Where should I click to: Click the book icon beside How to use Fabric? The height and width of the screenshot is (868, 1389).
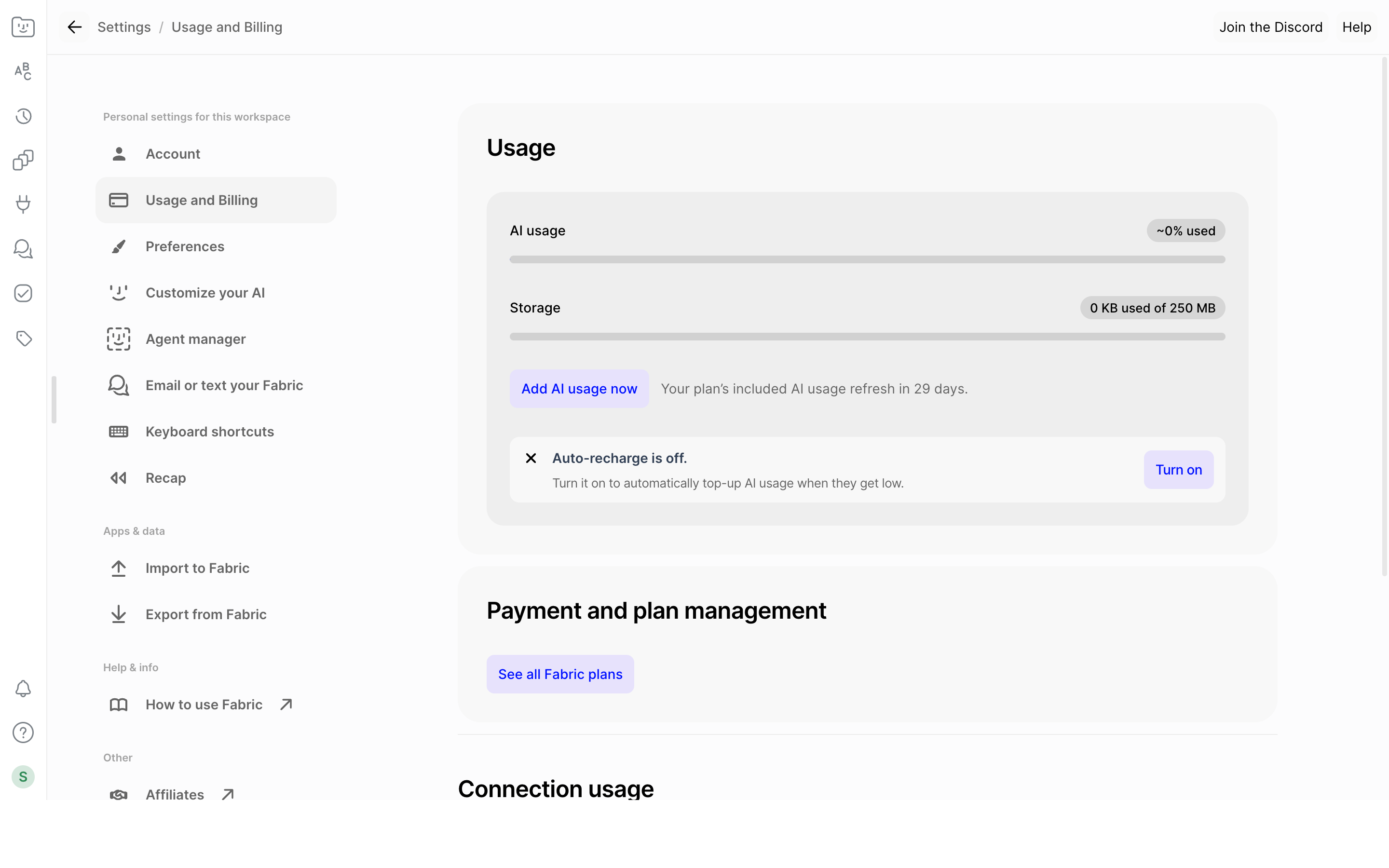(x=119, y=705)
